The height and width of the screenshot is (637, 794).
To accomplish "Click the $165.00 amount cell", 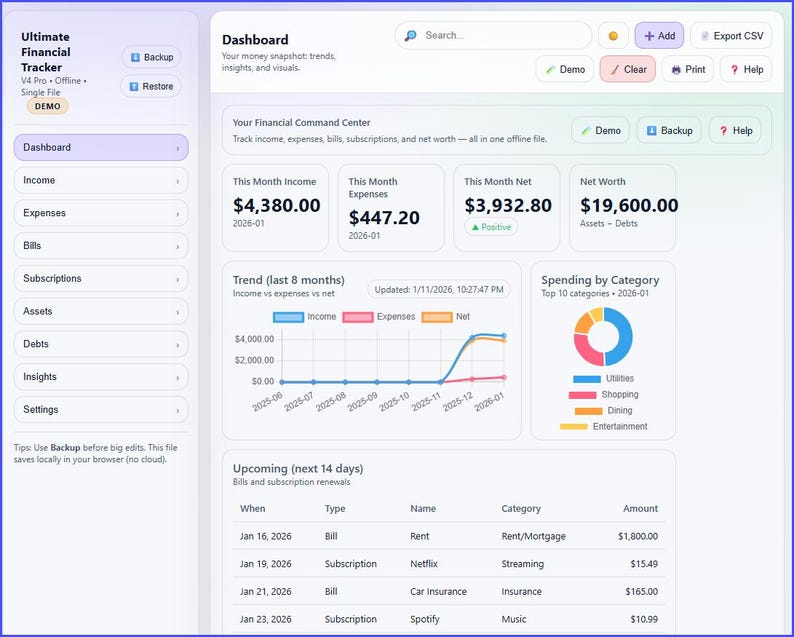I will tap(642, 591).
